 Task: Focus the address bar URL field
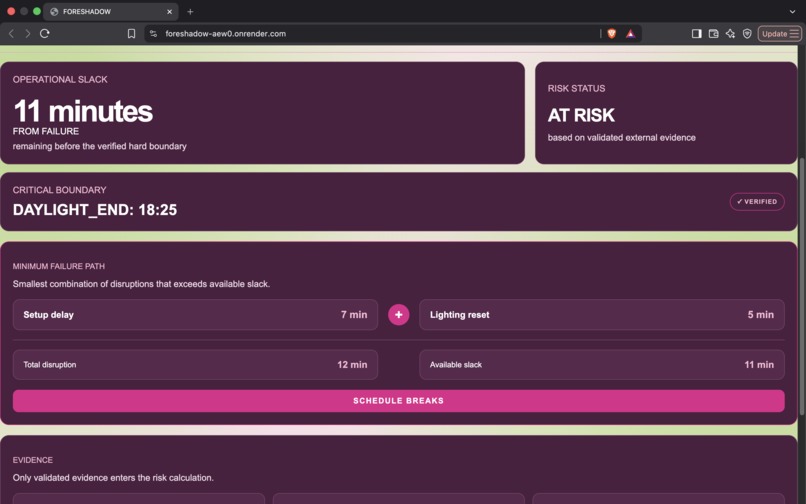coord(372,33)
